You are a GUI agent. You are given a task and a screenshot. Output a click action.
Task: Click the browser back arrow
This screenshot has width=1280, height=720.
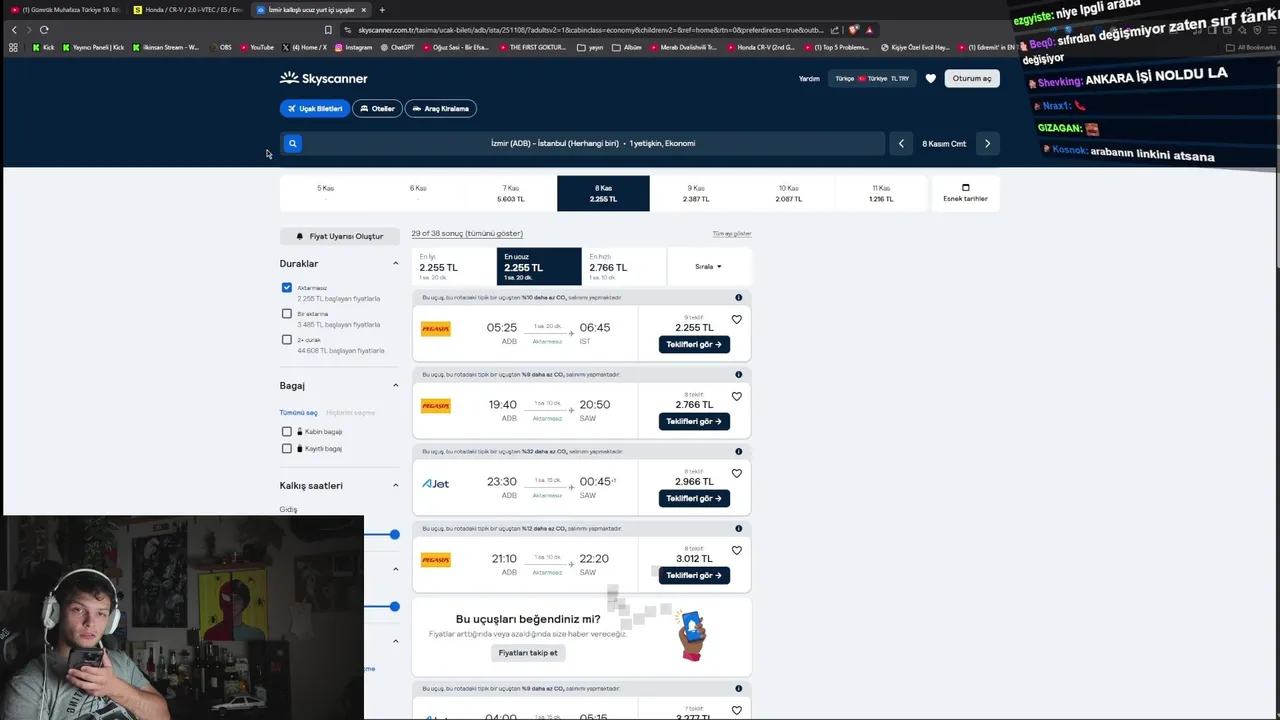14,30
